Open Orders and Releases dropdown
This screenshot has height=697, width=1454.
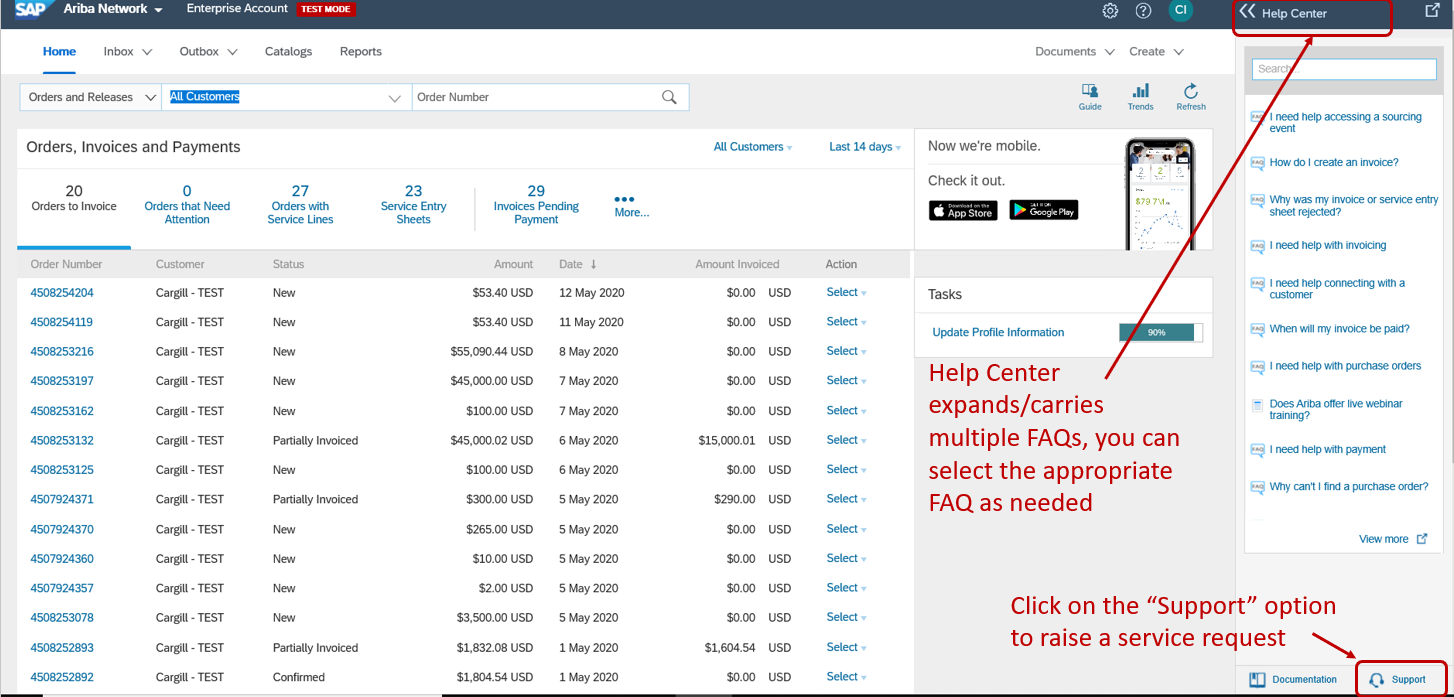click(x=91, y=97)
